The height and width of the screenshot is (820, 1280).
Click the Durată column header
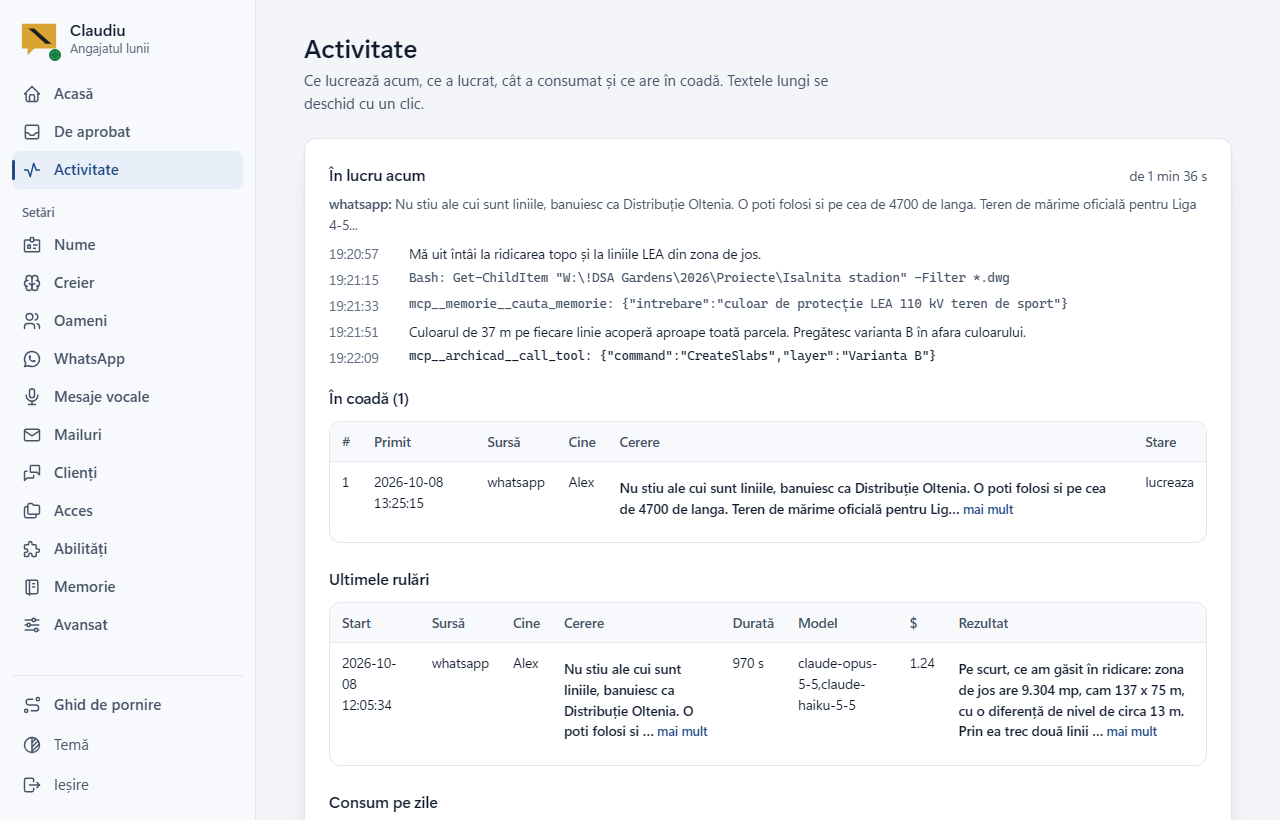pos(753,623)
